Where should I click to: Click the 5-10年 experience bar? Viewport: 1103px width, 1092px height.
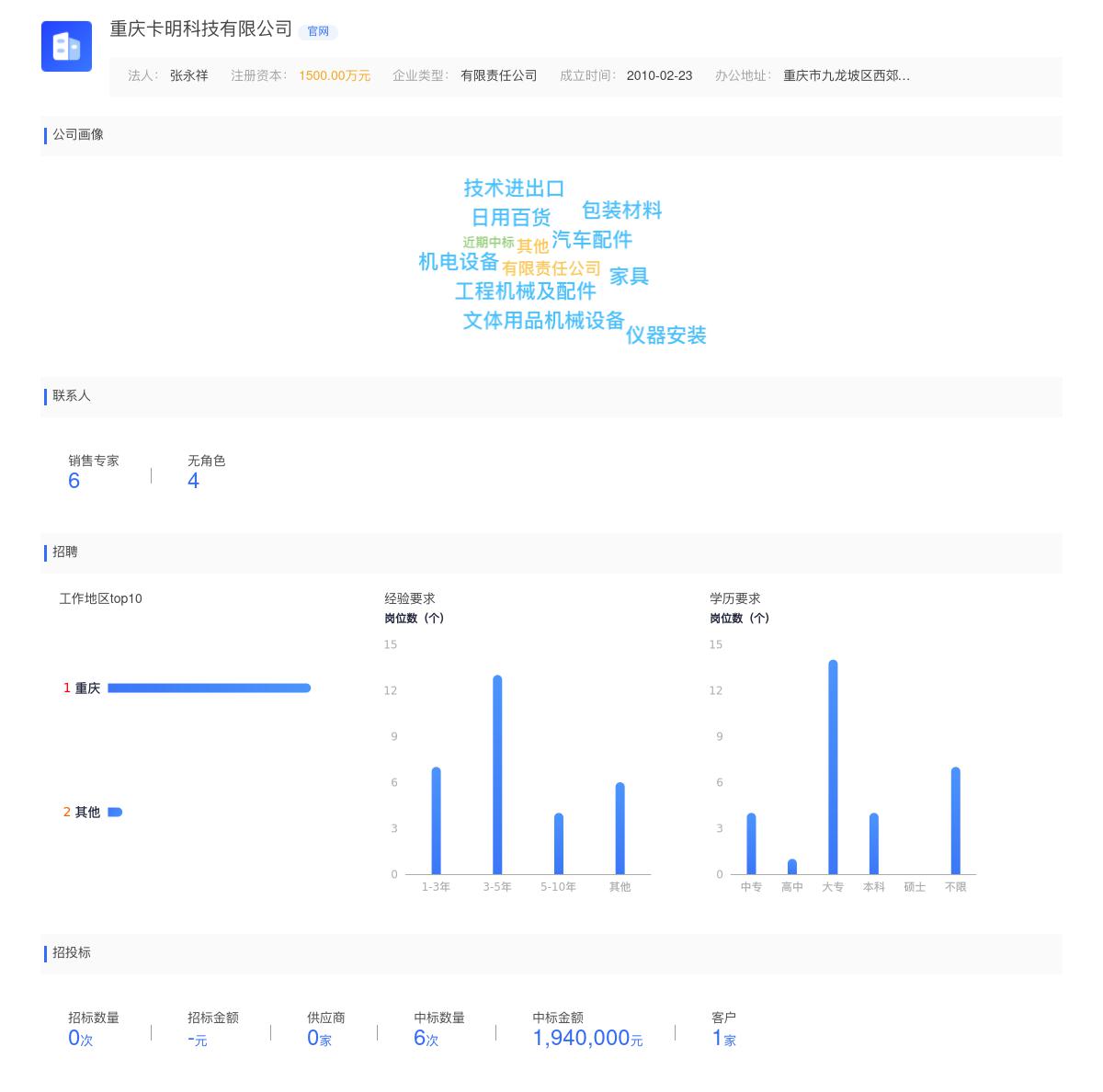coord(559,844)
